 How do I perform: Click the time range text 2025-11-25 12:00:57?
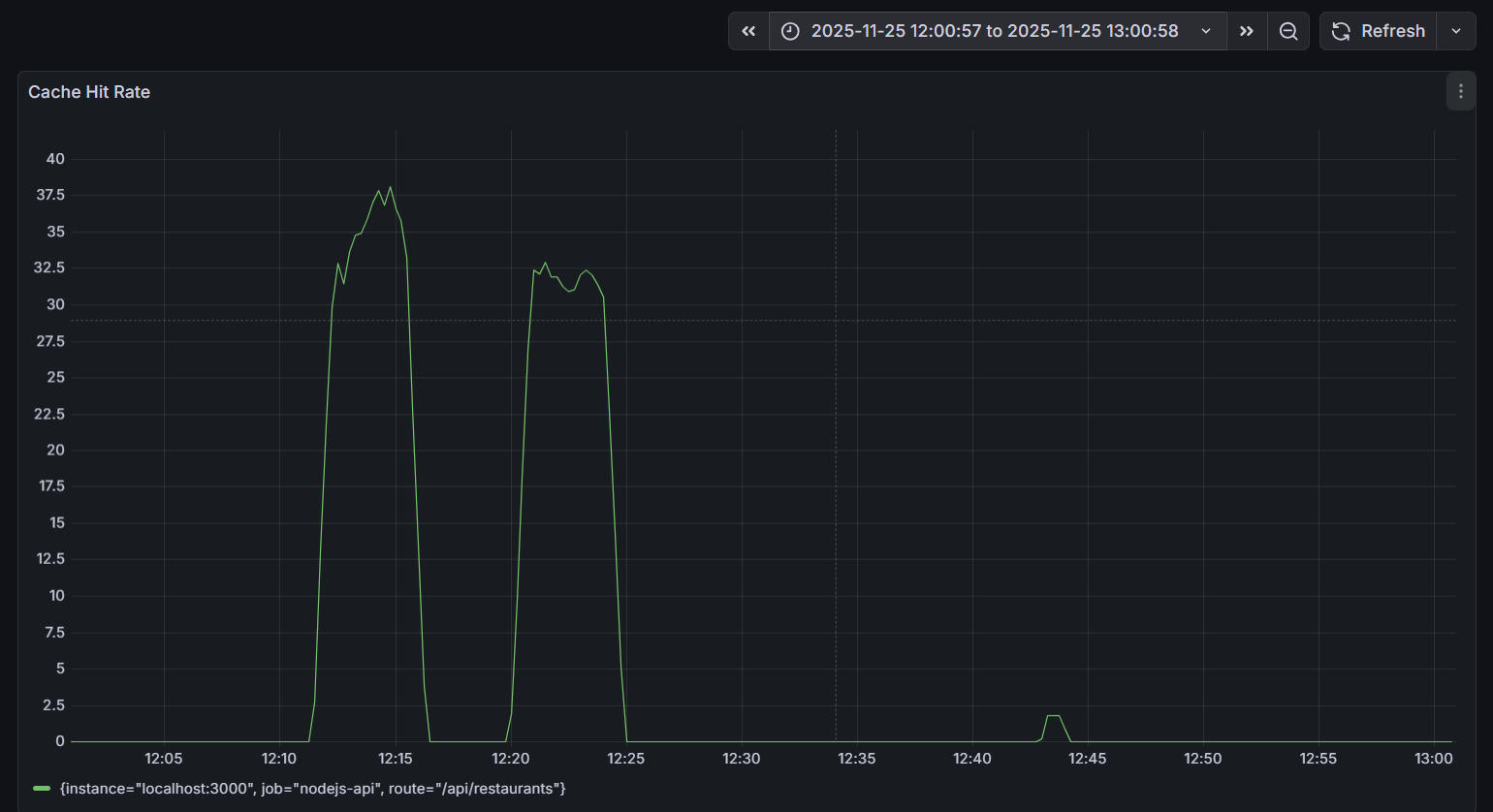[896, 31]
